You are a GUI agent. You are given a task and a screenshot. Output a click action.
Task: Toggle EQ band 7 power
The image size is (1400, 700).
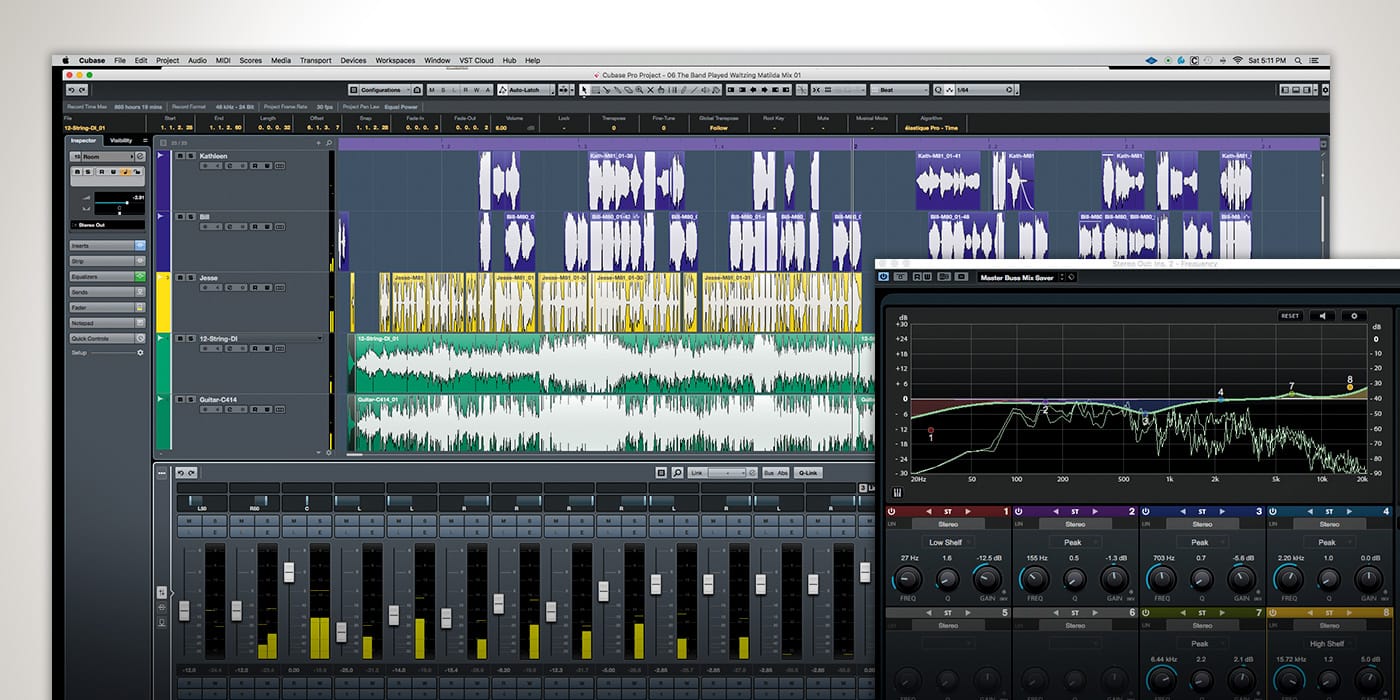pos(1145,612)
